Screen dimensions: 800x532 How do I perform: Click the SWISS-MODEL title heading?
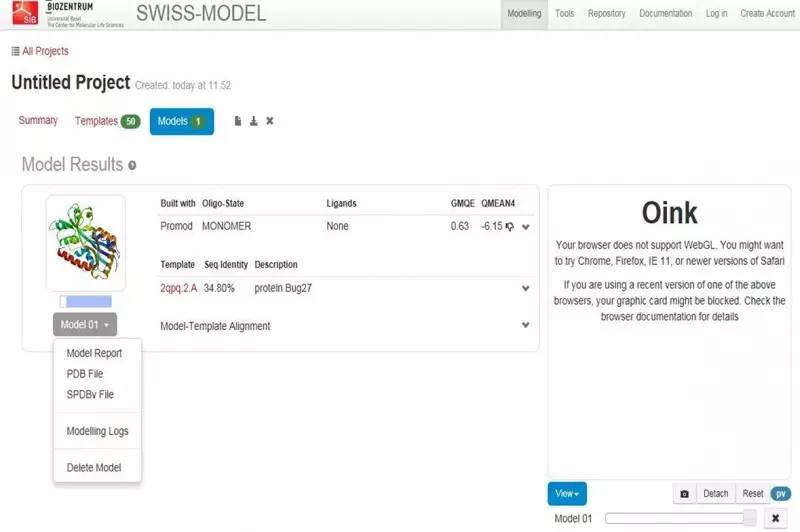click(201, 13)
